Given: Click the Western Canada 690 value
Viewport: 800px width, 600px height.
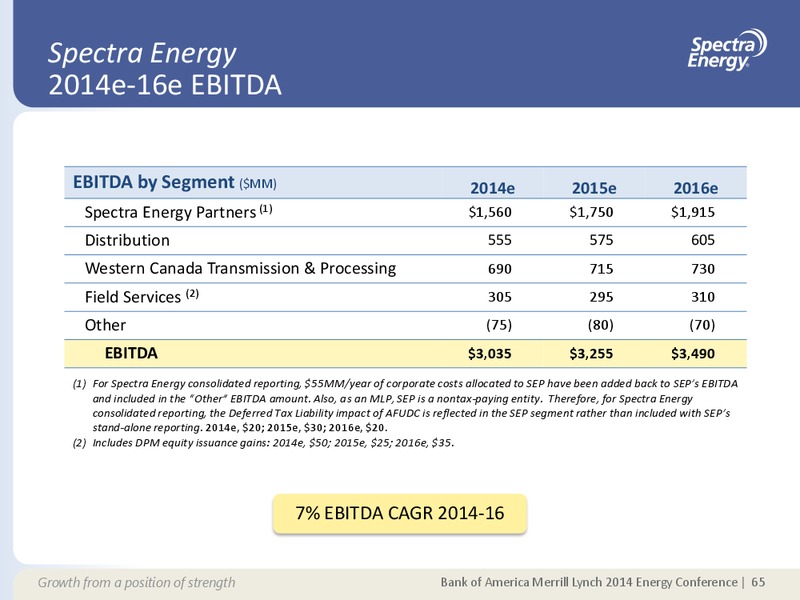Looking at the screenshot, I should coord(499,269).
